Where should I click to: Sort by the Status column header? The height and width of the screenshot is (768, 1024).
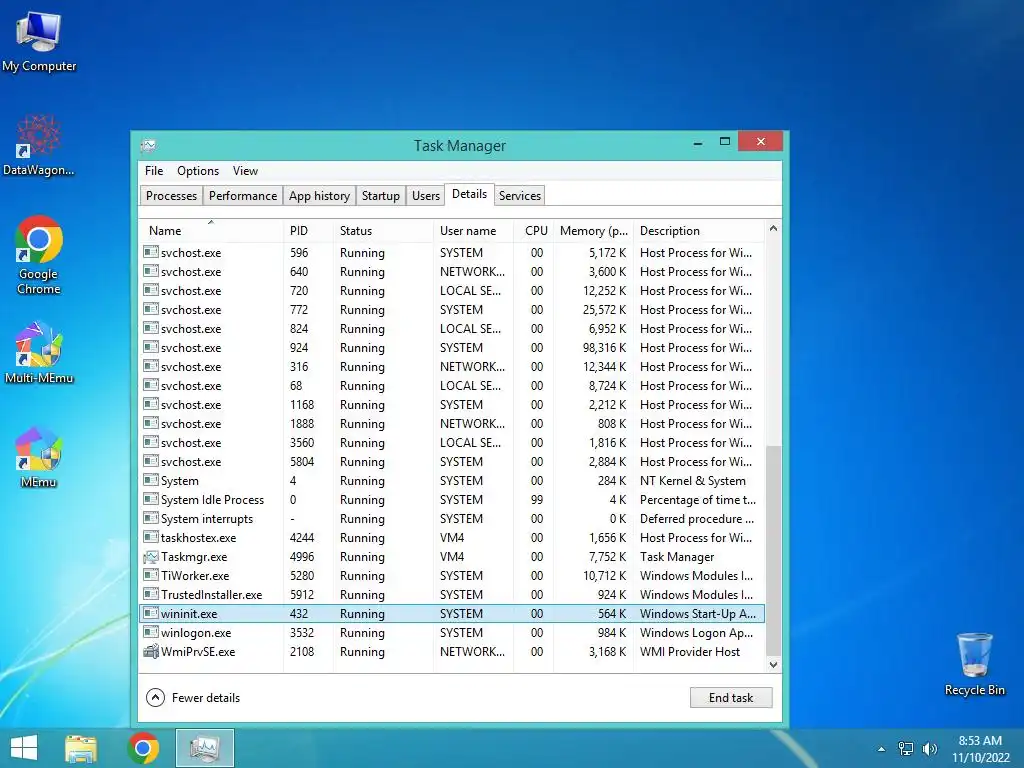[383, 231]
